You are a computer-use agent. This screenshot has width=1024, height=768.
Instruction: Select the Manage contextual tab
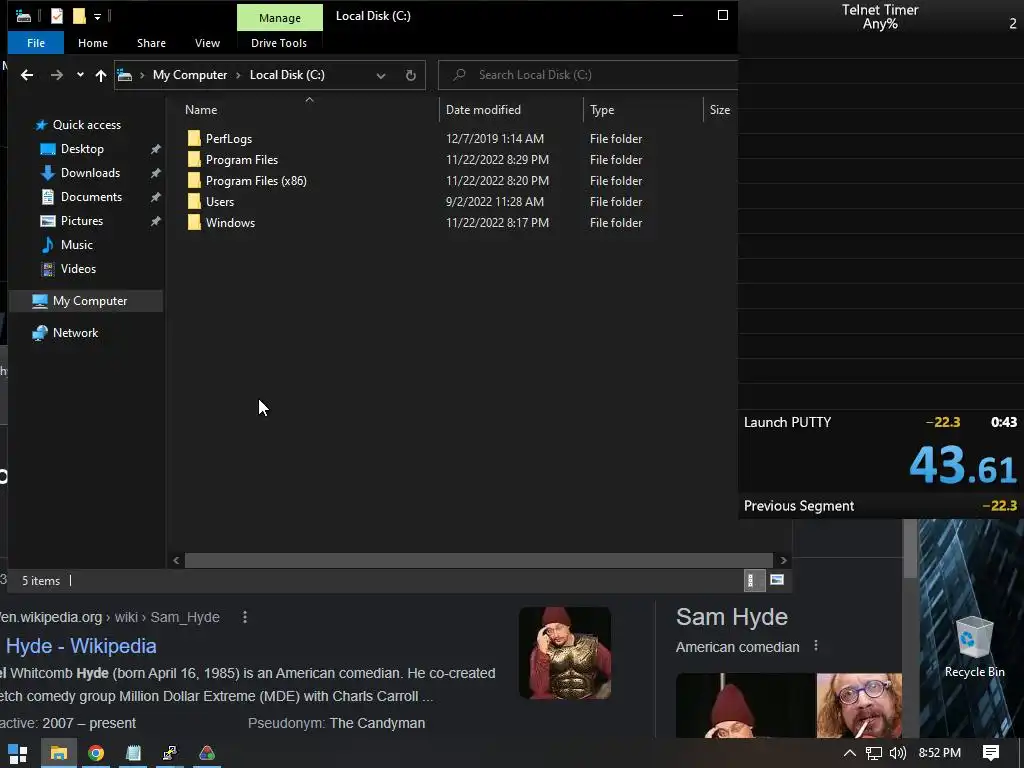coord(280,18)
